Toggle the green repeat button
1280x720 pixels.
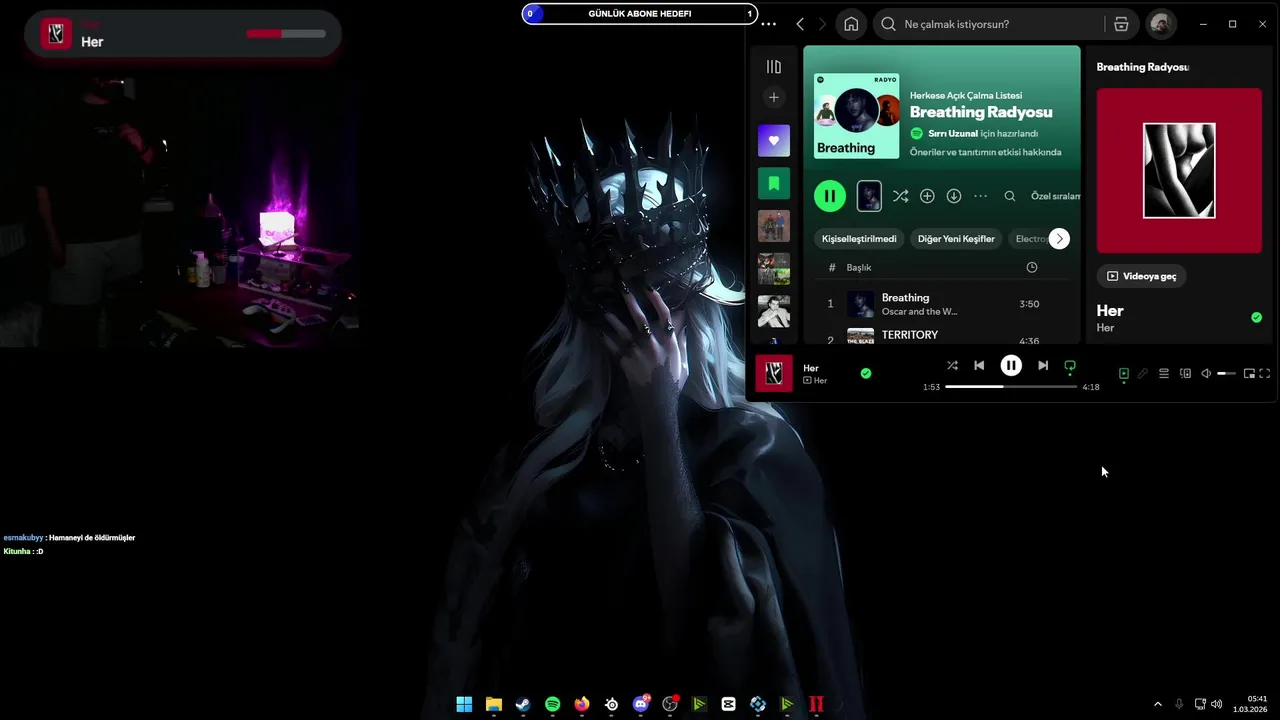pyautogui.click(x=1070, y=366)
